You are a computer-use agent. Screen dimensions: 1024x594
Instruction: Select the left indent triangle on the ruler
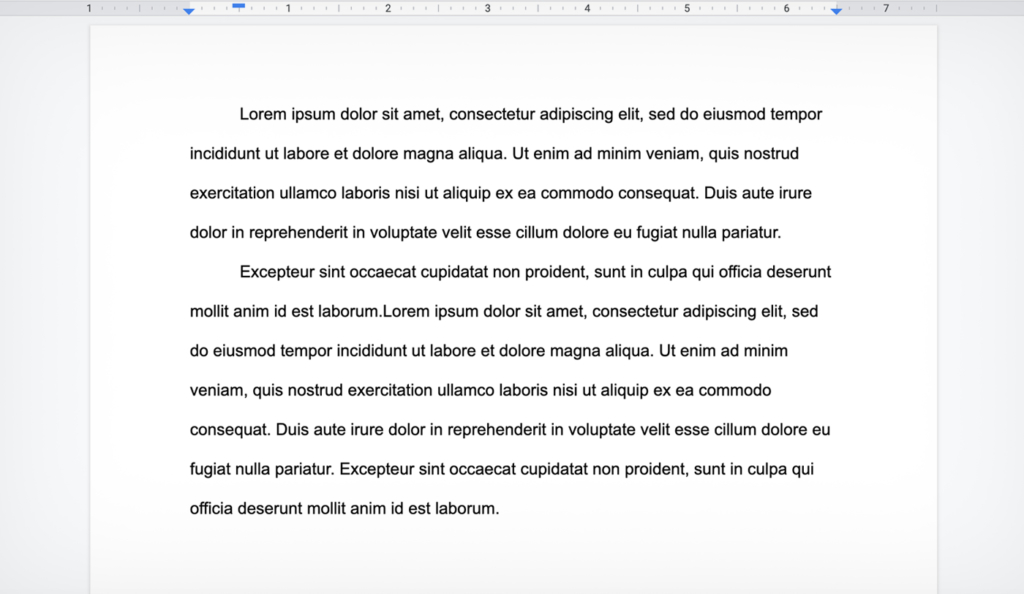189,10
